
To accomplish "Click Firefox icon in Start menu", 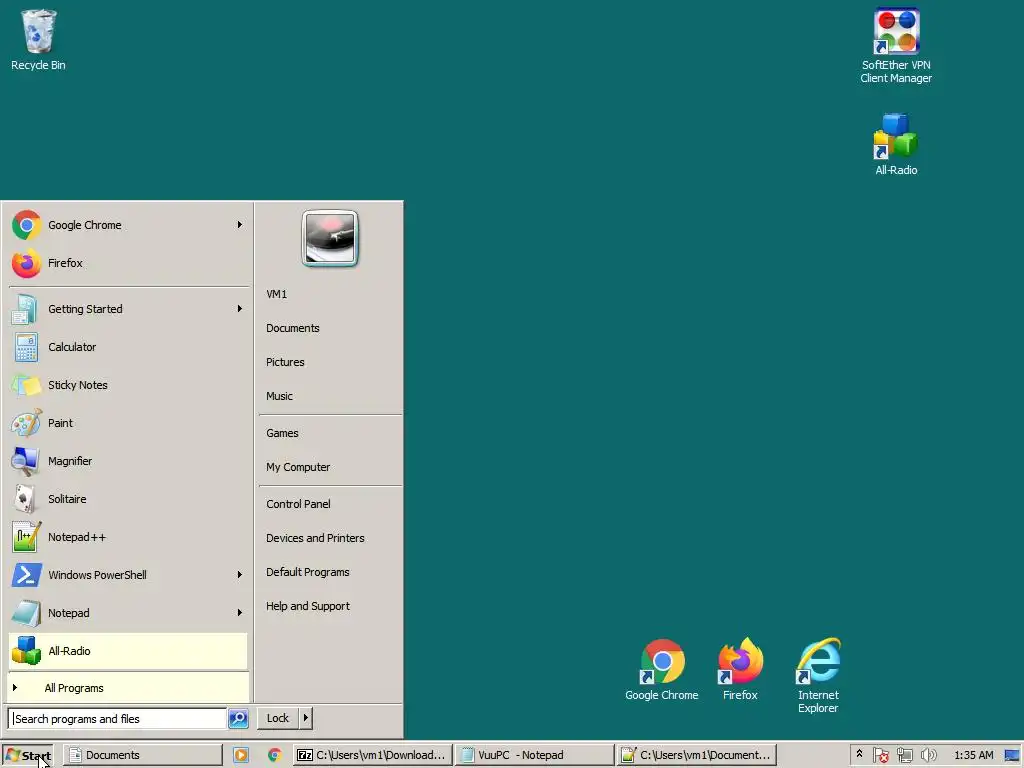I will pyautogui.click(x=26, y=263).
